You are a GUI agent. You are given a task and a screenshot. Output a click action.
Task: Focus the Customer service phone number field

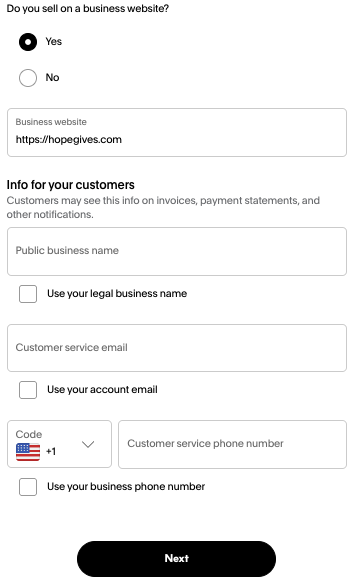[x=233, y=444]
